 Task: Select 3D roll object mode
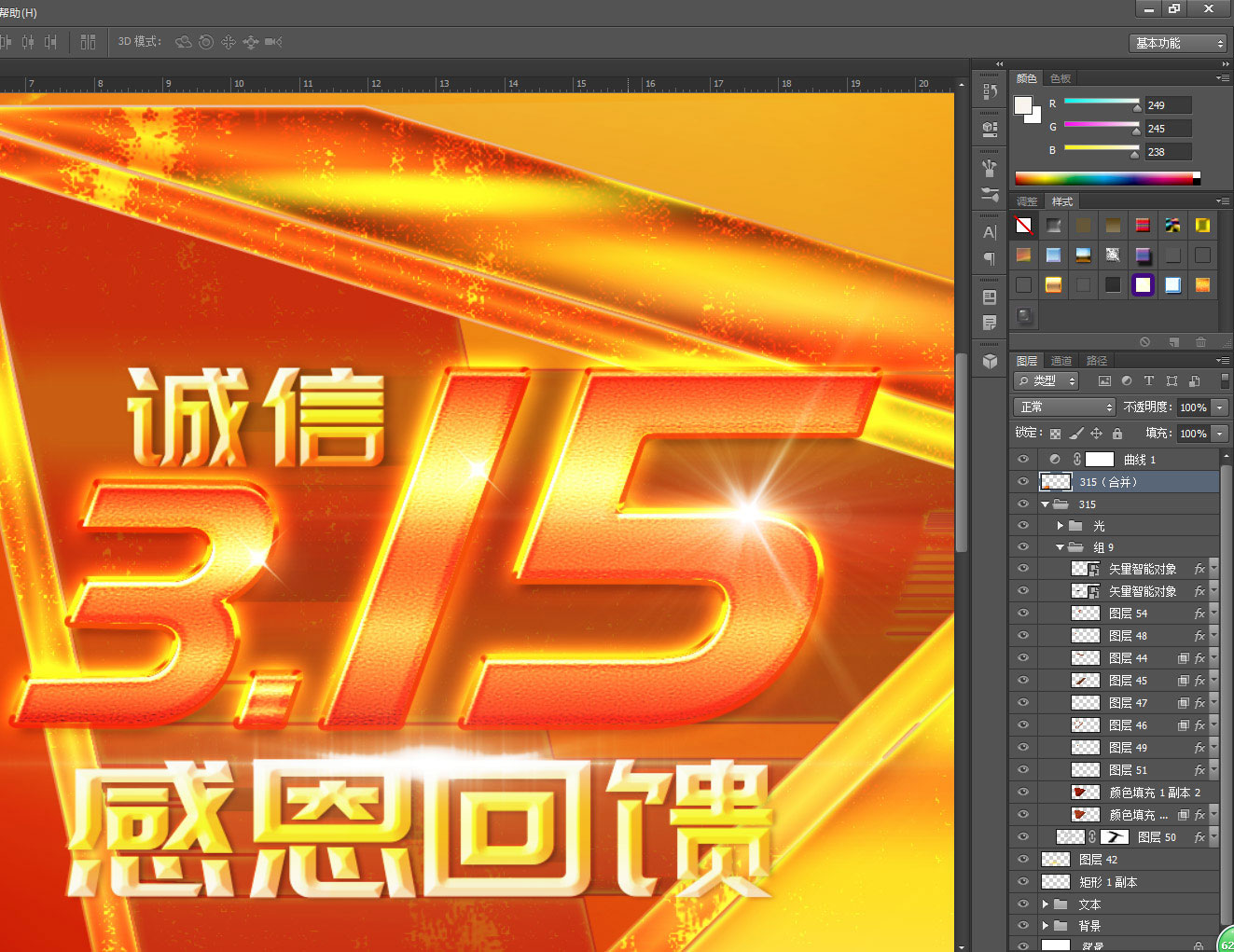(206, 42)
